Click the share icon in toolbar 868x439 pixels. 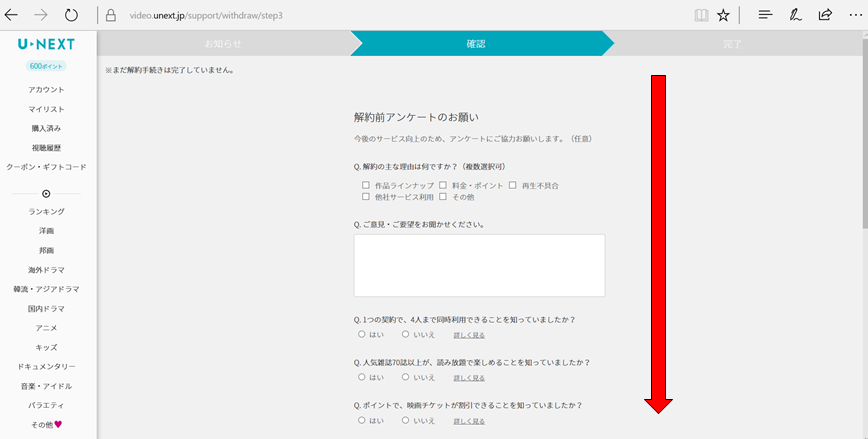[825, 15]
